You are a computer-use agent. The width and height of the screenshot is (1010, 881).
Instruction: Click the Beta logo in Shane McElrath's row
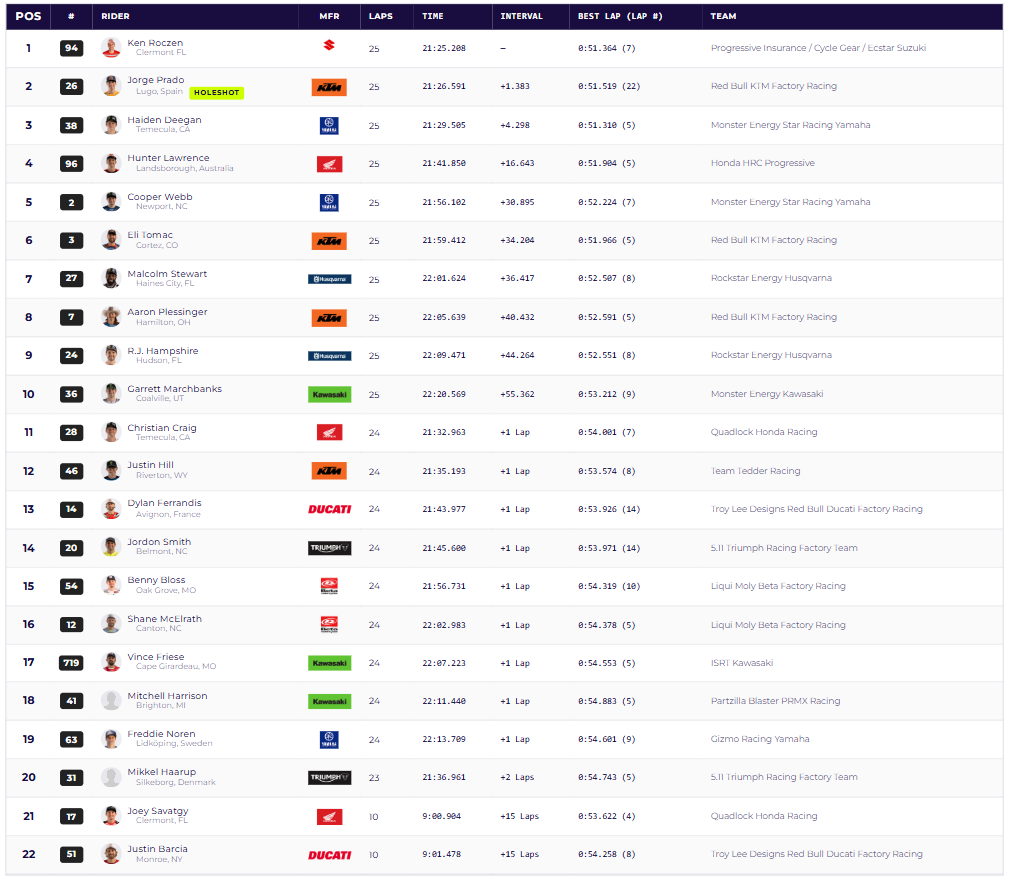[x=329, y=625]
